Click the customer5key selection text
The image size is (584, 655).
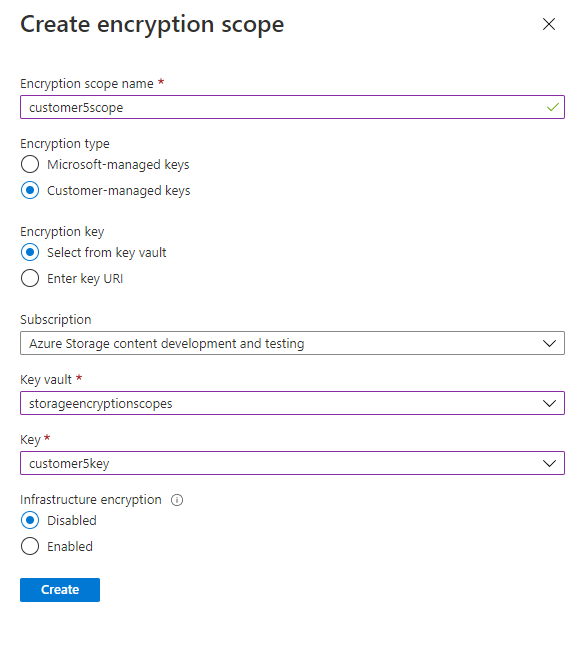tap(69, 464)
